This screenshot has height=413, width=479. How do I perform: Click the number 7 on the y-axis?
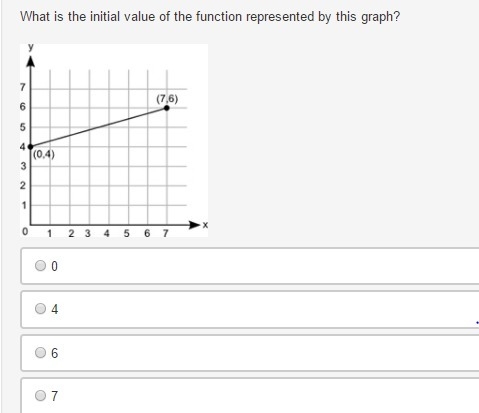coord(22,87)
